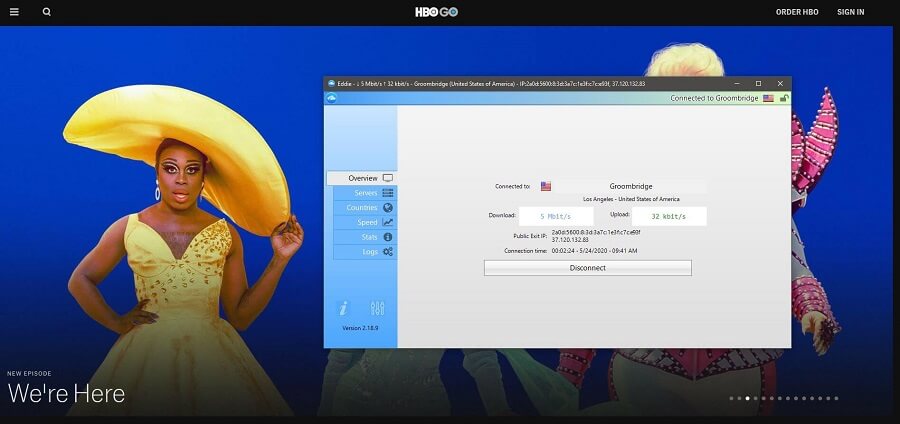900x424 pixels.
Task: Click the Groombridge server name field
Action: click(630, 186)
